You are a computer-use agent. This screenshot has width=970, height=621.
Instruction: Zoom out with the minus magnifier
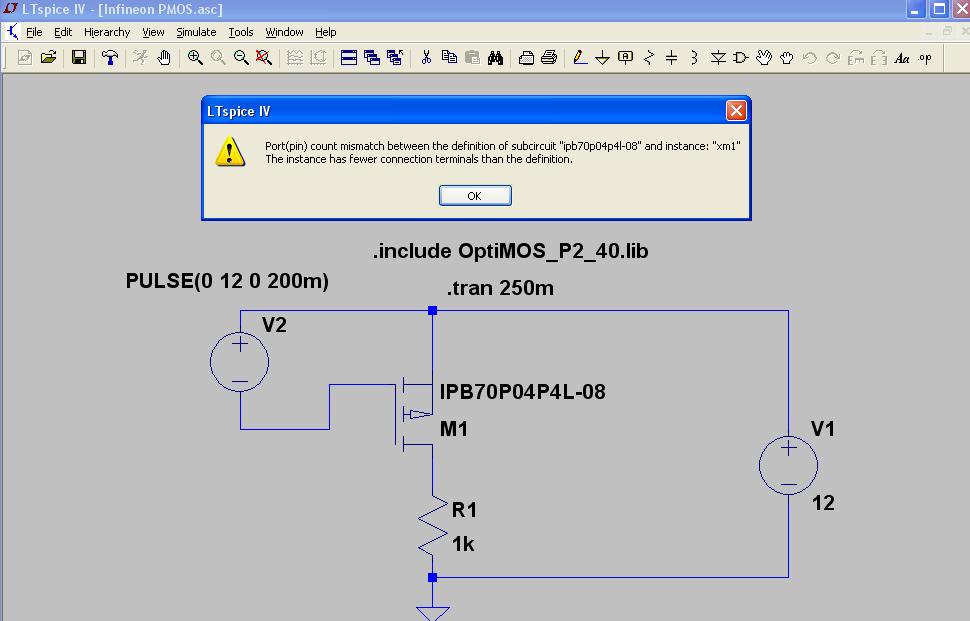click(x=241, y=58)
